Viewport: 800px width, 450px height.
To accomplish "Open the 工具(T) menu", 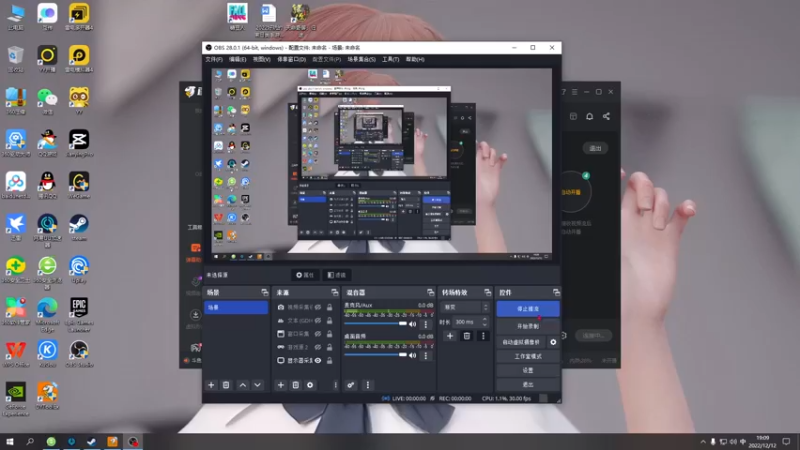I will pos(390,60).
